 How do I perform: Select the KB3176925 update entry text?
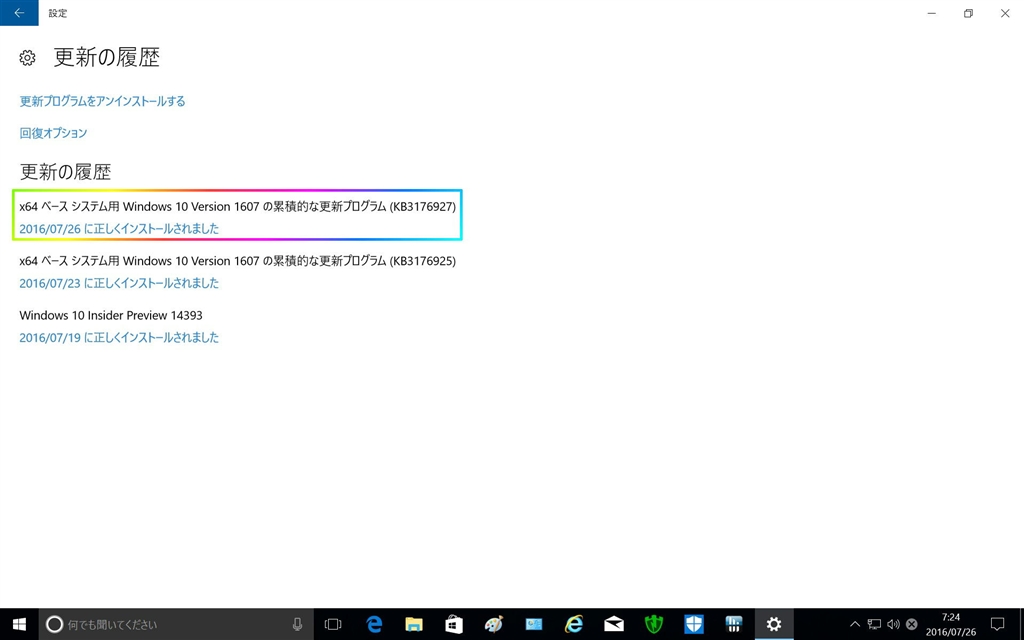(x=238, y=261)
